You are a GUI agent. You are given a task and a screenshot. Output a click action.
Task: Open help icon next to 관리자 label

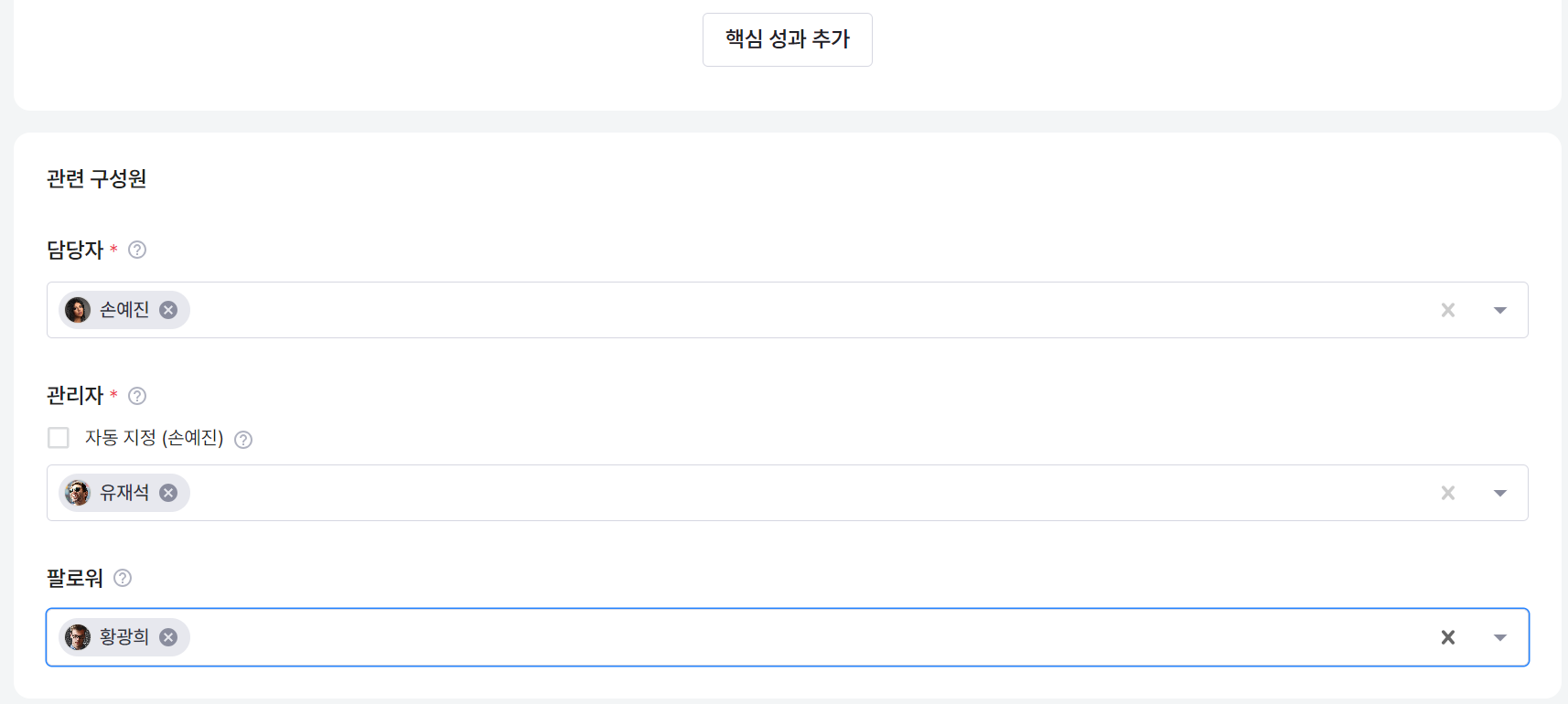pyautogui.click(x=137, y=396)
